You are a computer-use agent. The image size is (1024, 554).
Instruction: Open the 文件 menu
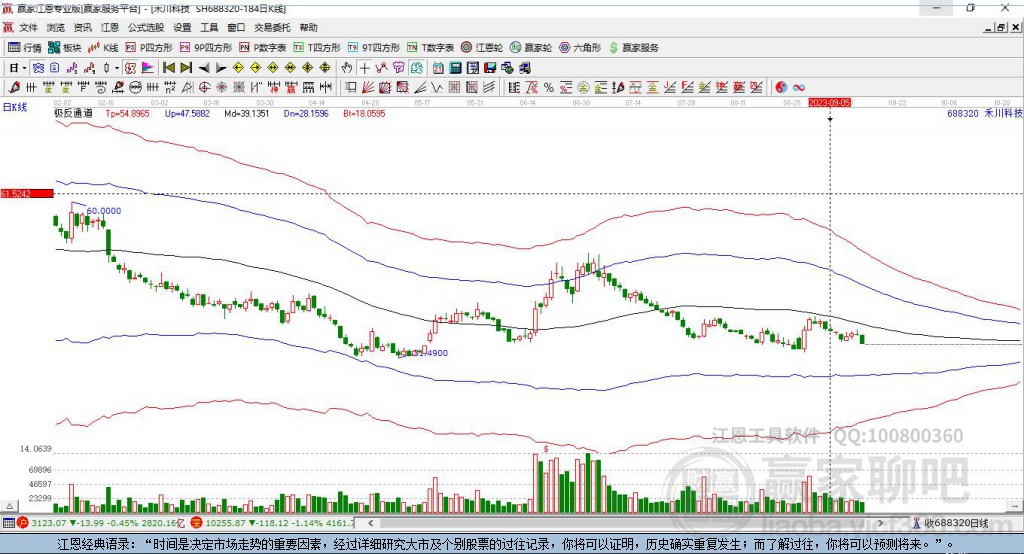coord(28,27)
